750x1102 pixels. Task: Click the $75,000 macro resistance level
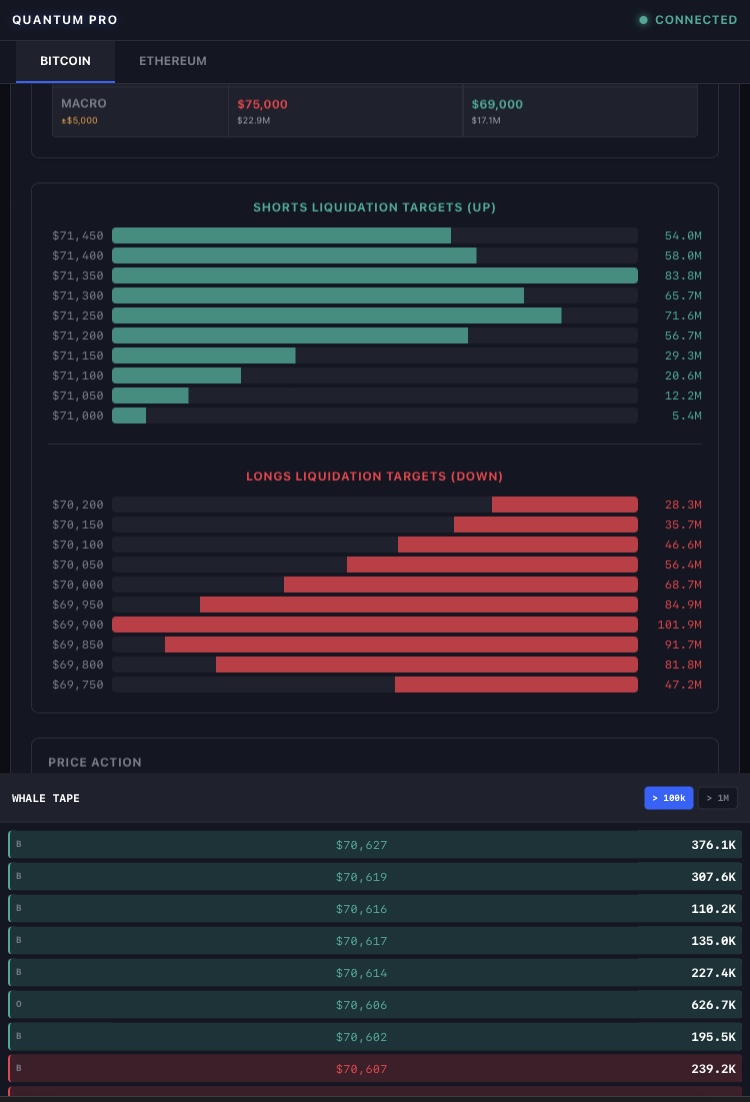pos(262,104)
